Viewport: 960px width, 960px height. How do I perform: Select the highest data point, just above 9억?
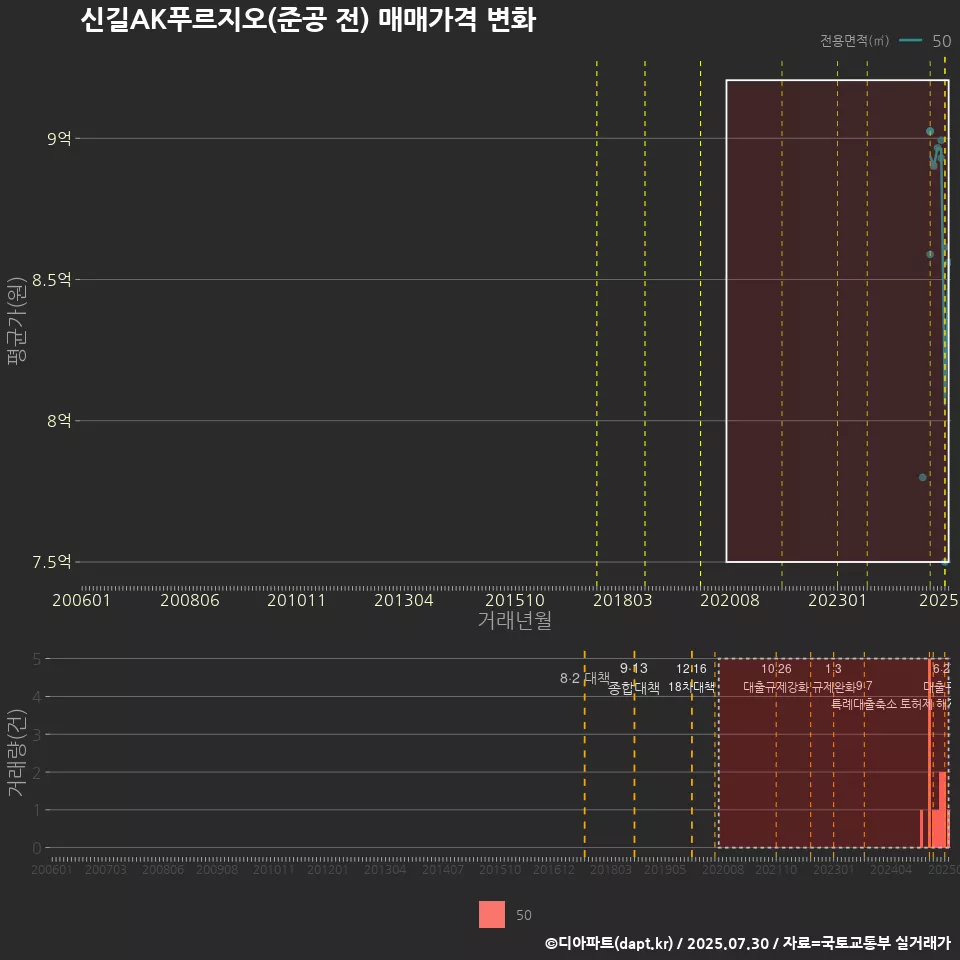click(930, 132)
